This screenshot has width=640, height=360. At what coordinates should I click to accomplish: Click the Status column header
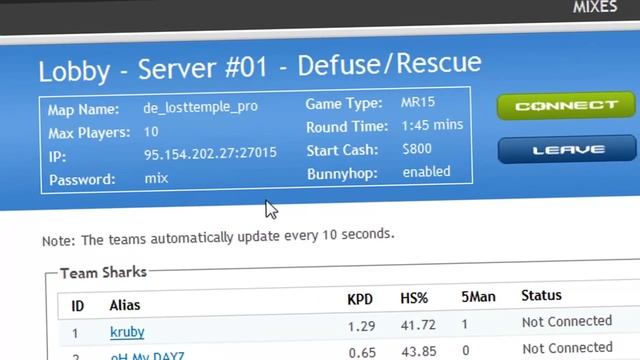point(542,295)
